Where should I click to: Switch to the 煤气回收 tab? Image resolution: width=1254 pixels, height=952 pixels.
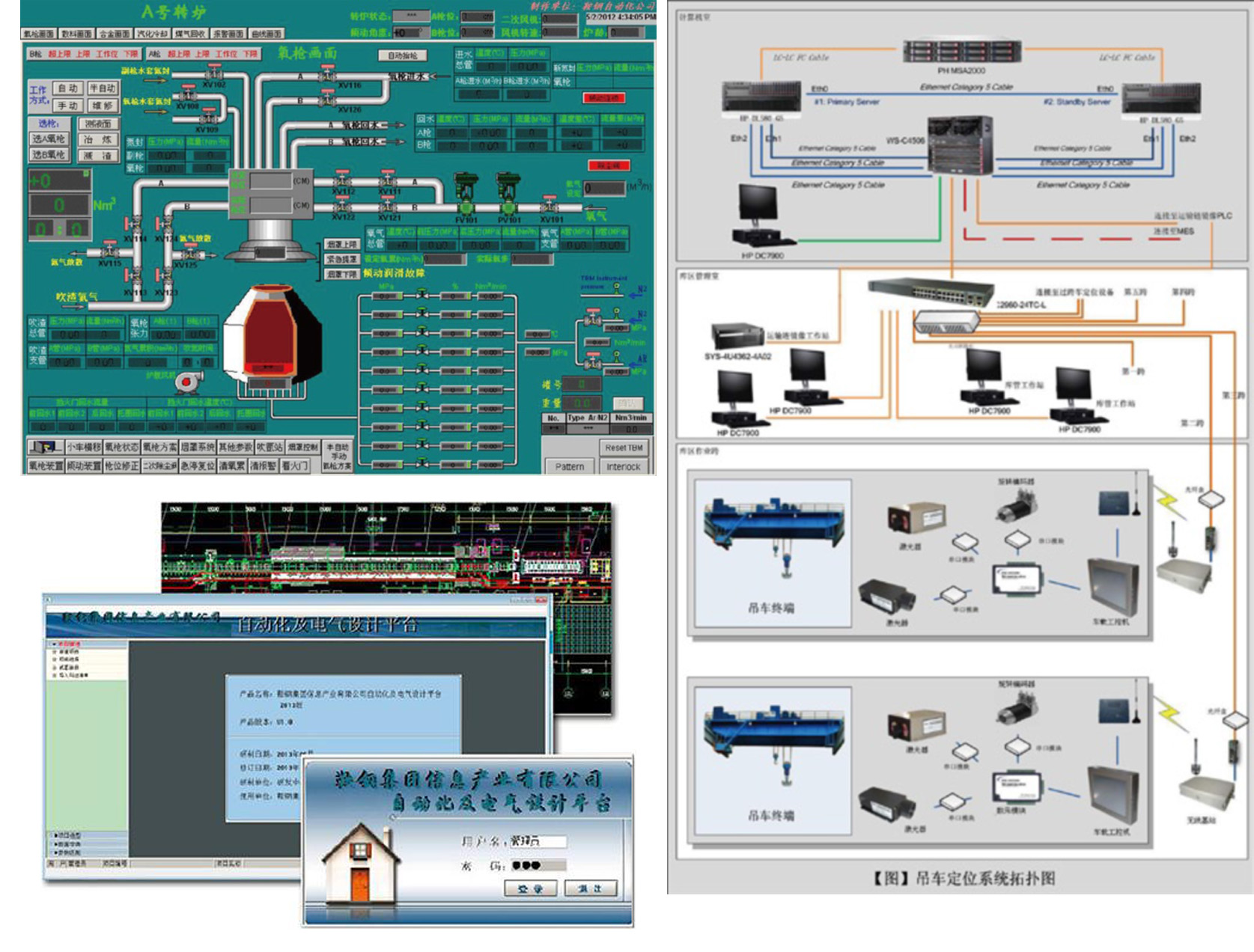click(x=190, y=34)
